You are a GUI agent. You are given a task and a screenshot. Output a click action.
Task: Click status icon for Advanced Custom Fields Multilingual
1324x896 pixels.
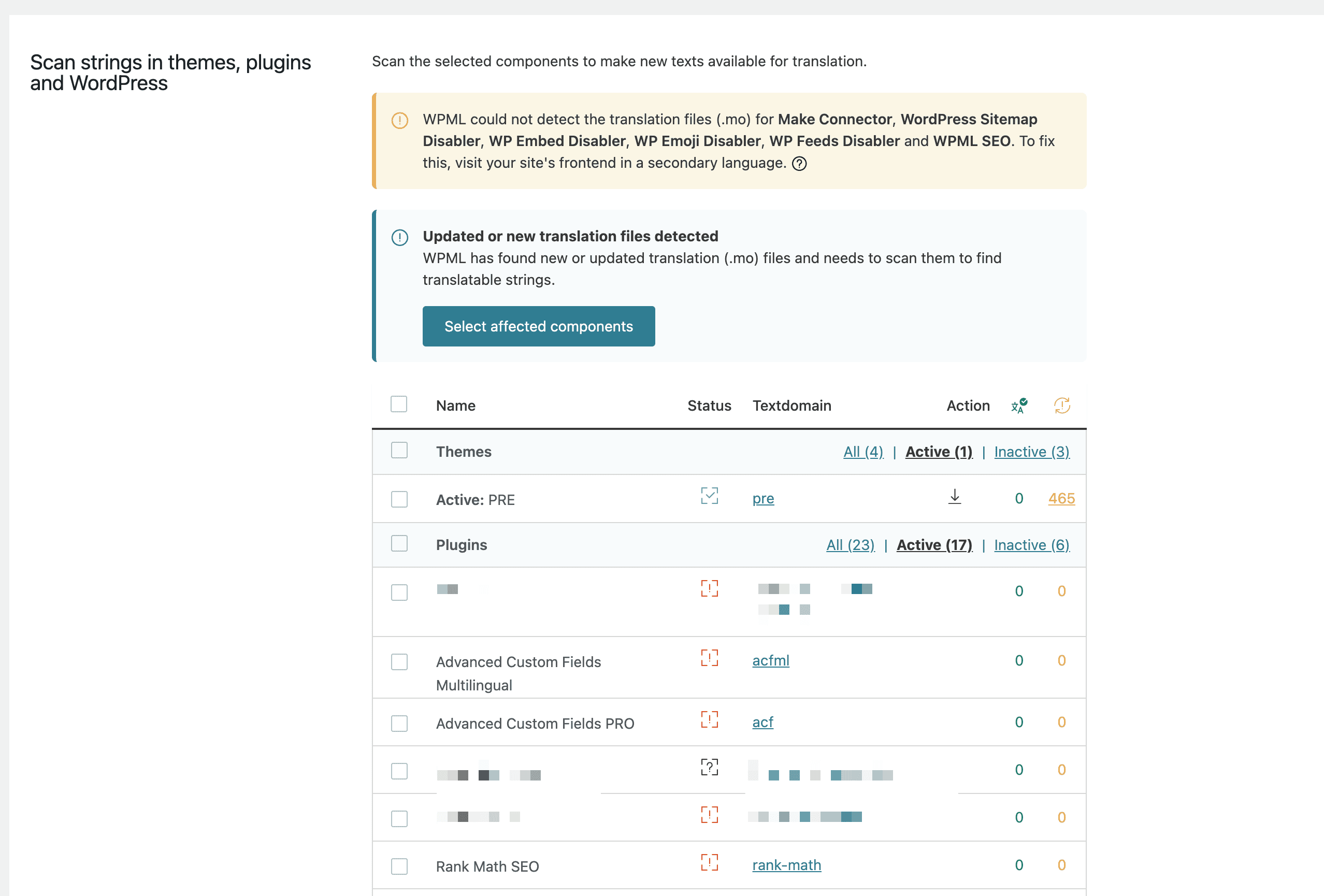pos(709,658)
